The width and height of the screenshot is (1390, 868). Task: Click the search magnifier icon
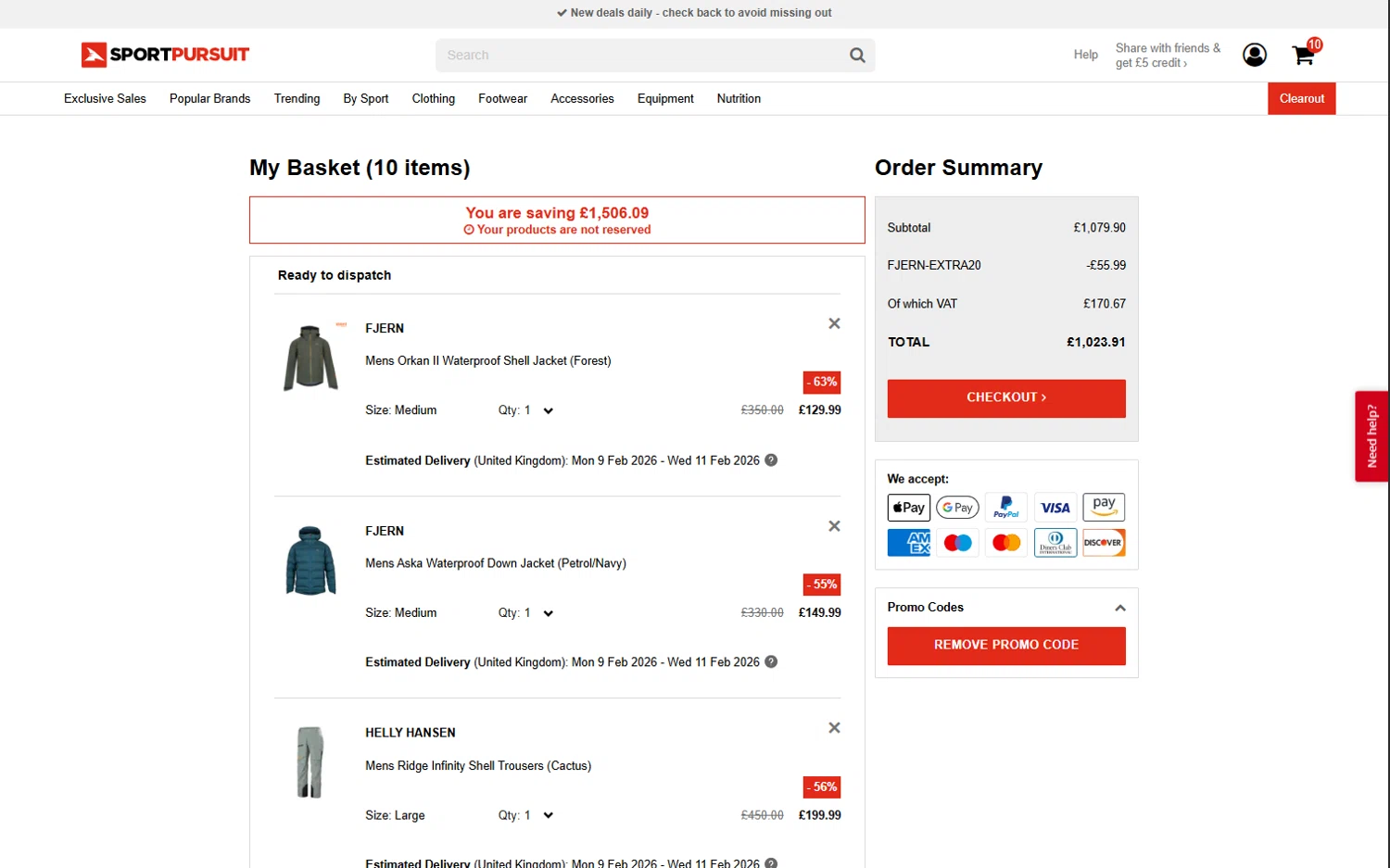click(x=857, y=56)
